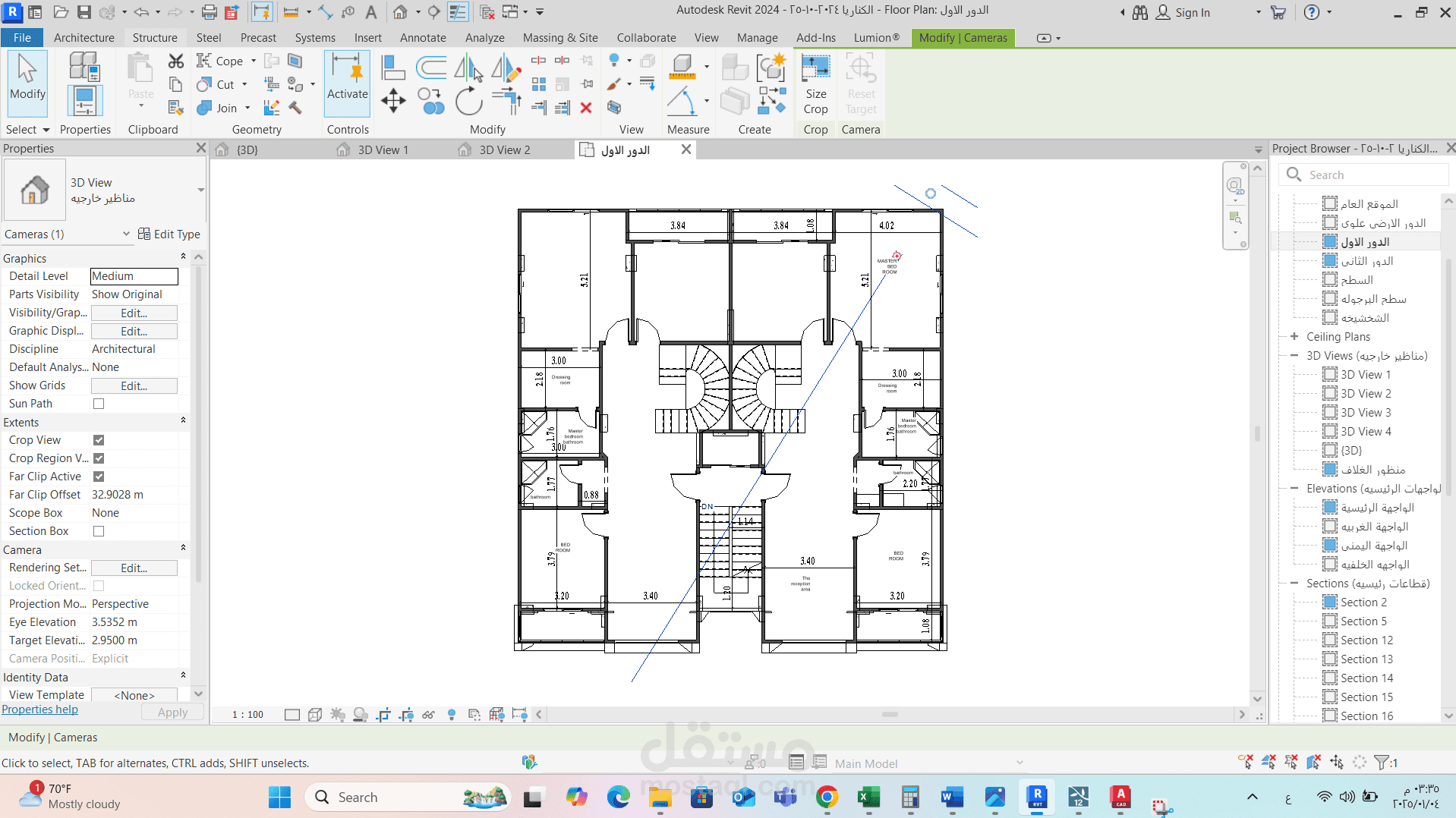Enable the Section Box checkbox

point(99,531)
